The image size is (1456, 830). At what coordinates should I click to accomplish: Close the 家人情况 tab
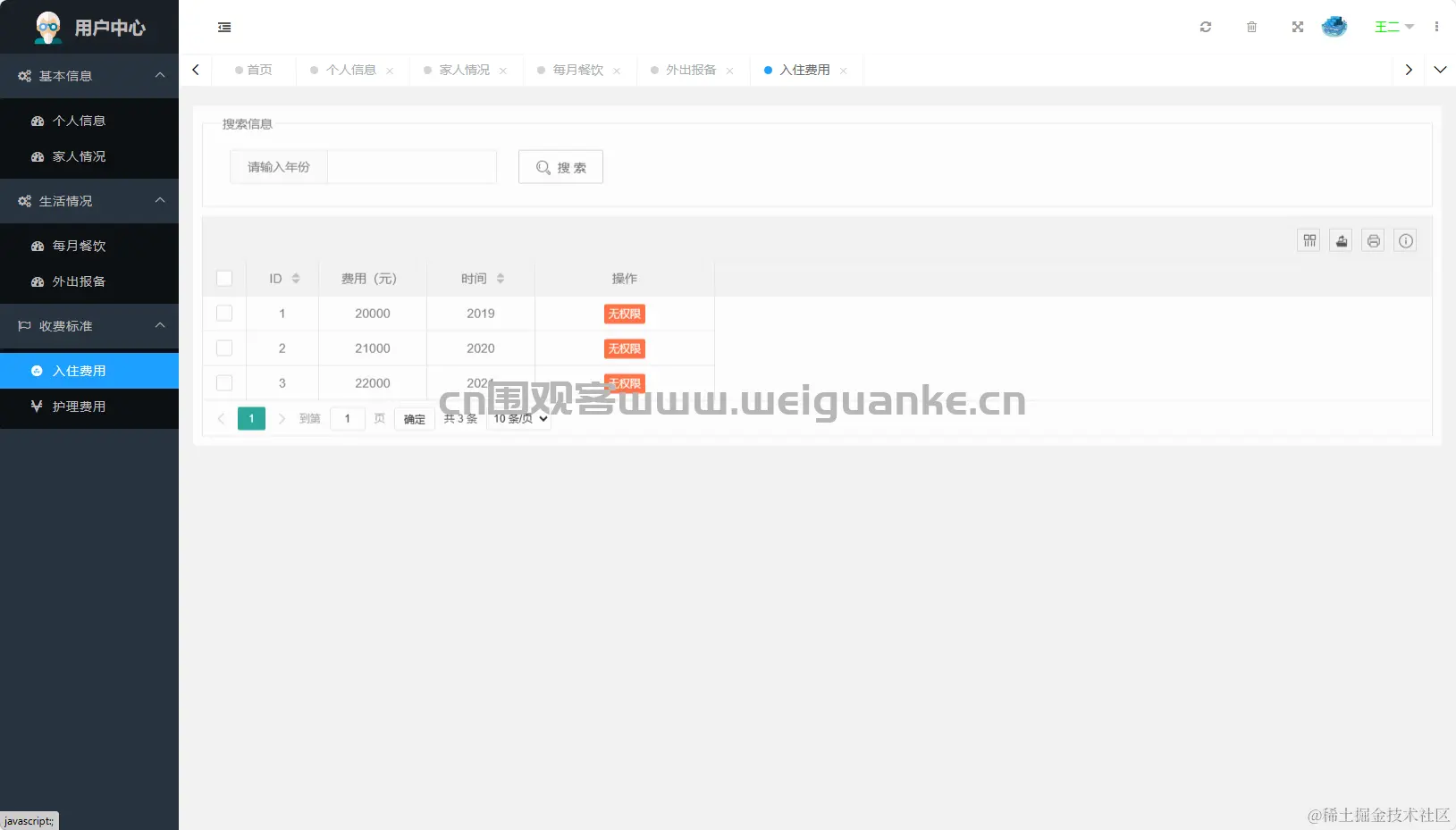[x=503, y=71]
